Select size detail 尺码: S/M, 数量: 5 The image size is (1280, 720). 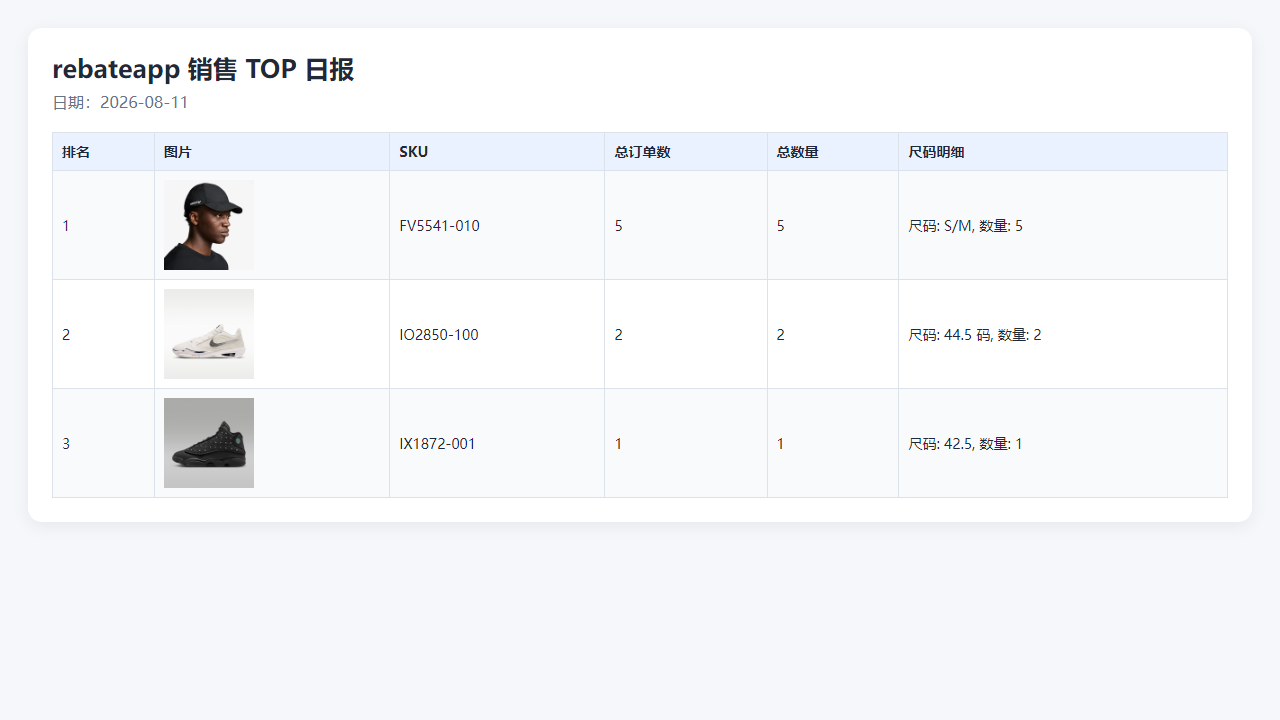tap(966, 226)
